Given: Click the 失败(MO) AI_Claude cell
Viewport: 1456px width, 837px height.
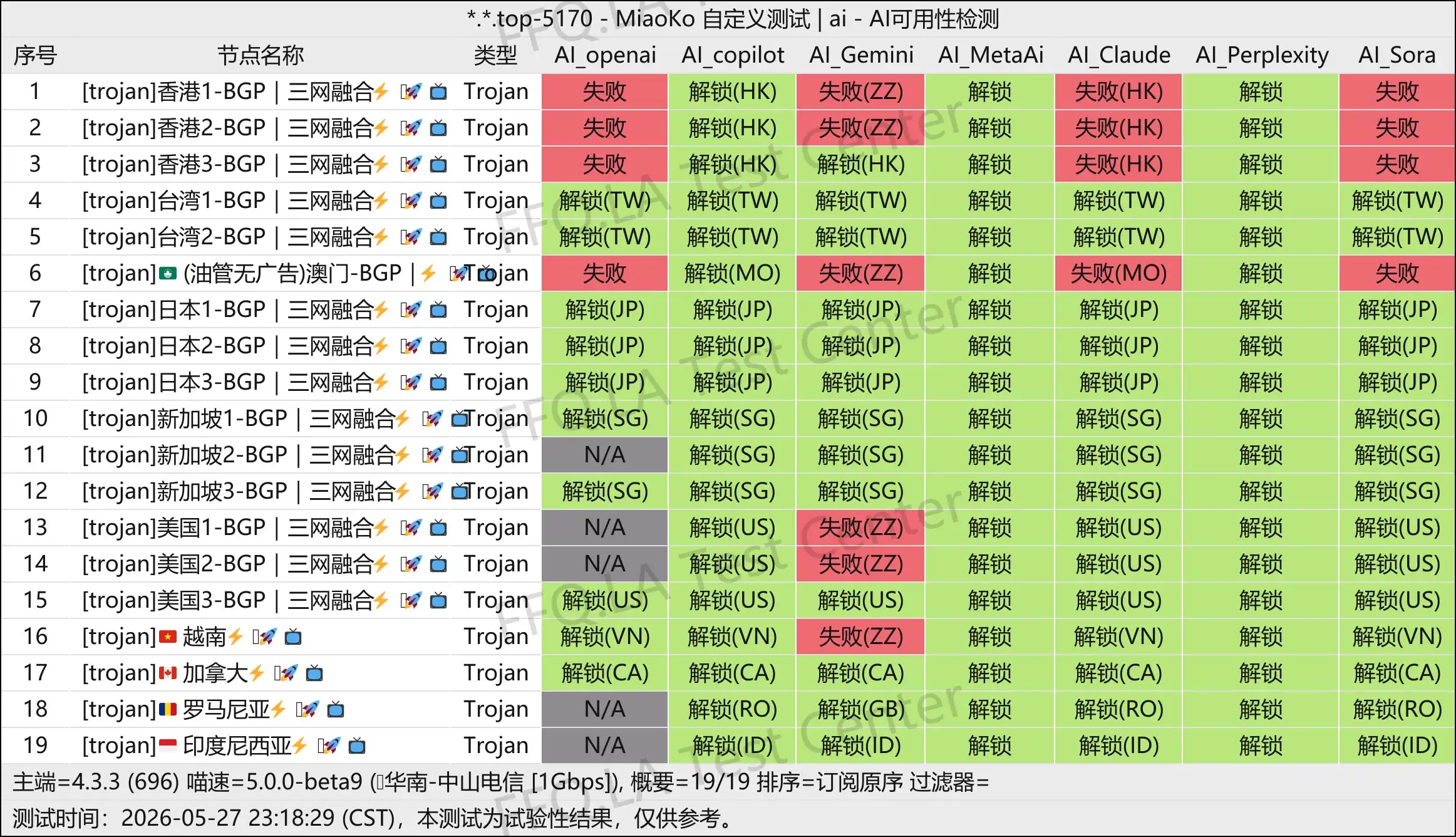Looking at the screenshot, I should (1119, 274).
